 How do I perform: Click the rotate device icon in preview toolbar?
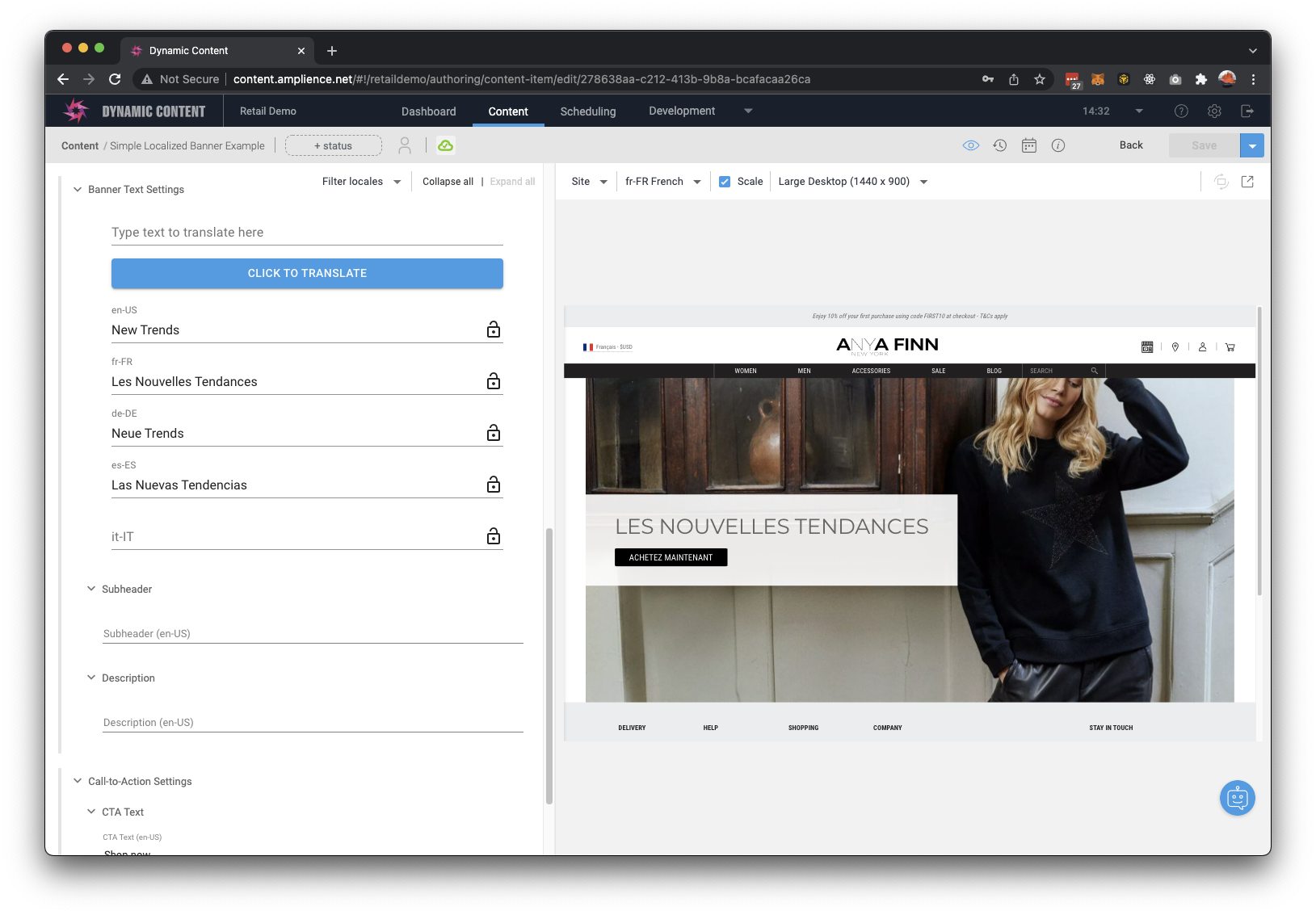(x=1221, y=182)
